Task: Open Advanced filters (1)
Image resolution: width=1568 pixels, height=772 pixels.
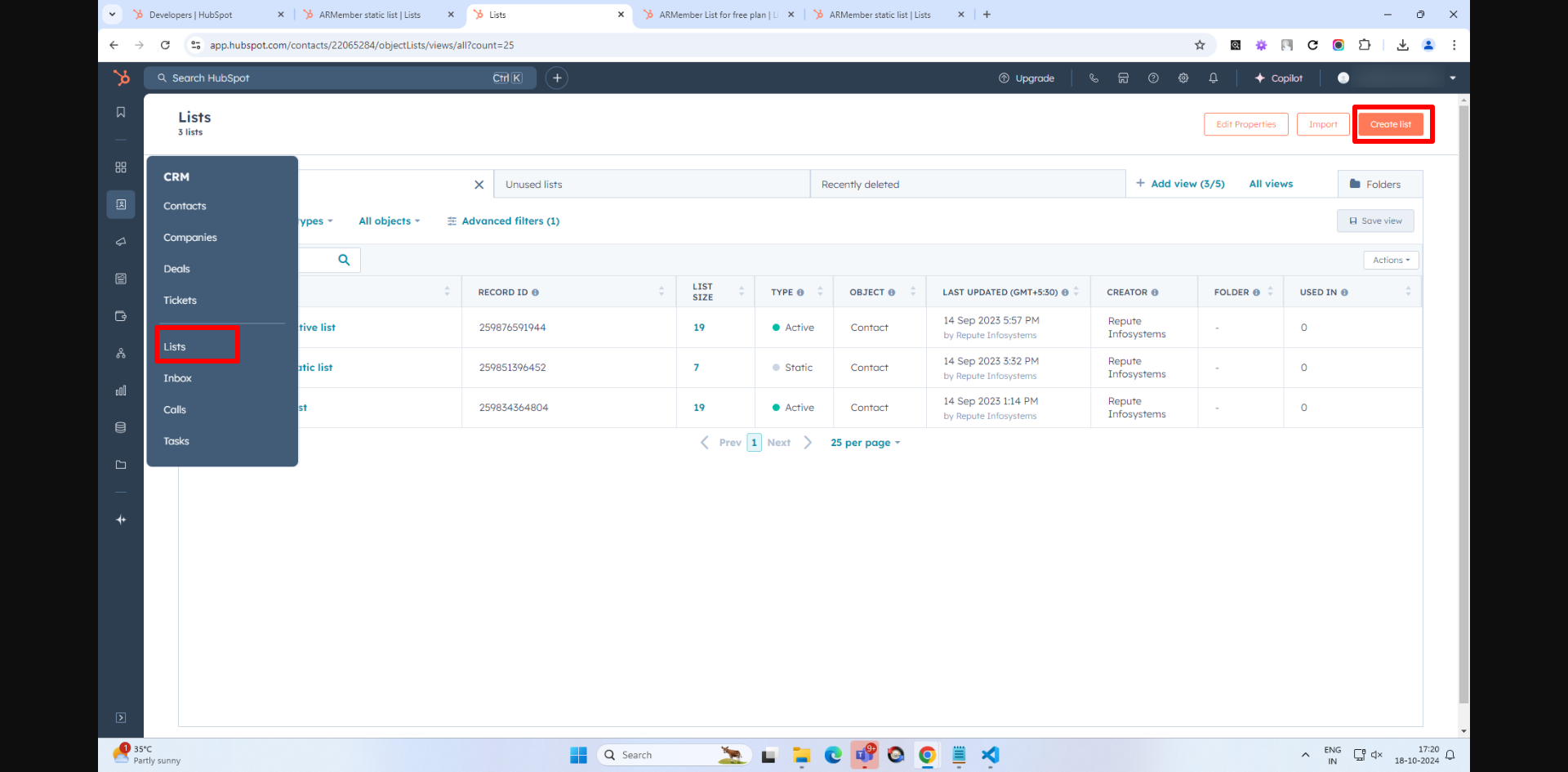Action: click(x=503, y=221)
